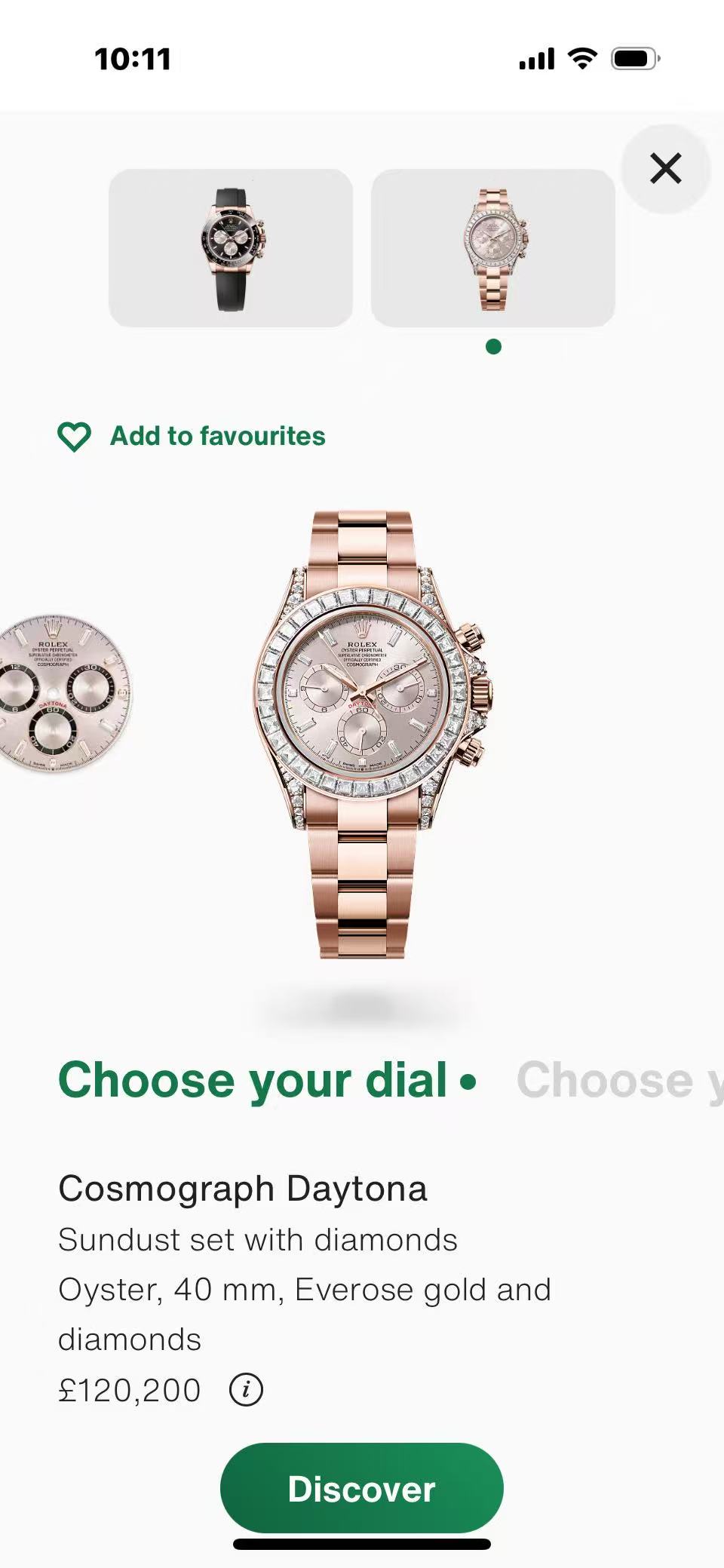Tap the Wi-Fi icon in status bar
Screen dimensions: 724x1568
pyautogui.click(x=582, y=59)
